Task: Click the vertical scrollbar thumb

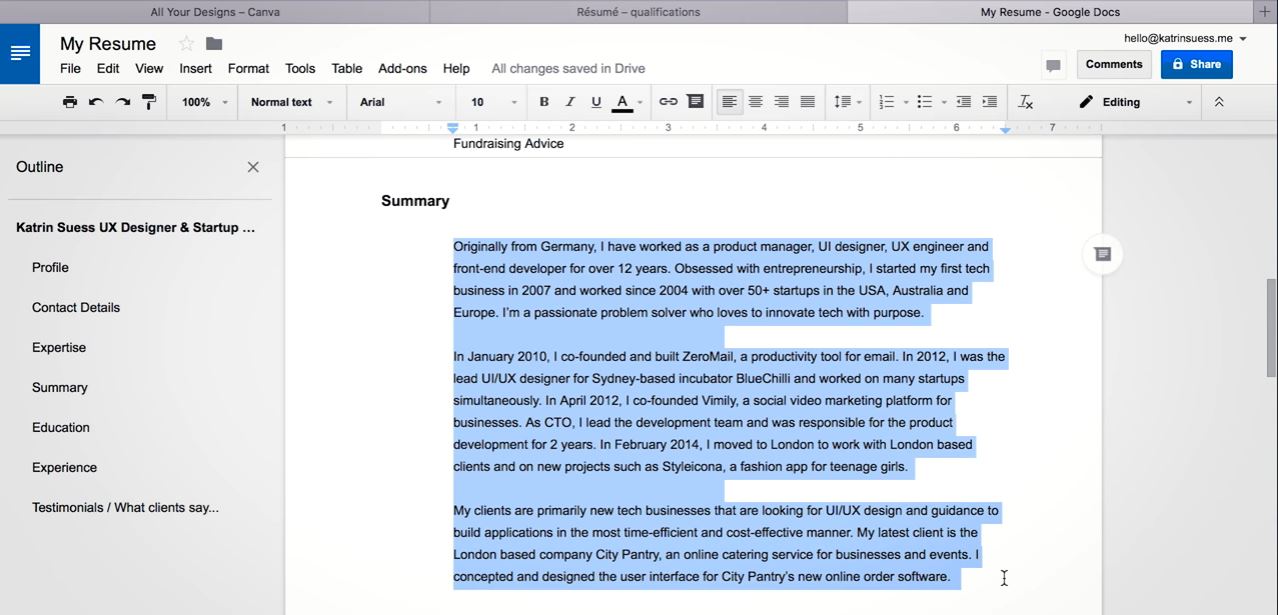Action: (1271, 328)
